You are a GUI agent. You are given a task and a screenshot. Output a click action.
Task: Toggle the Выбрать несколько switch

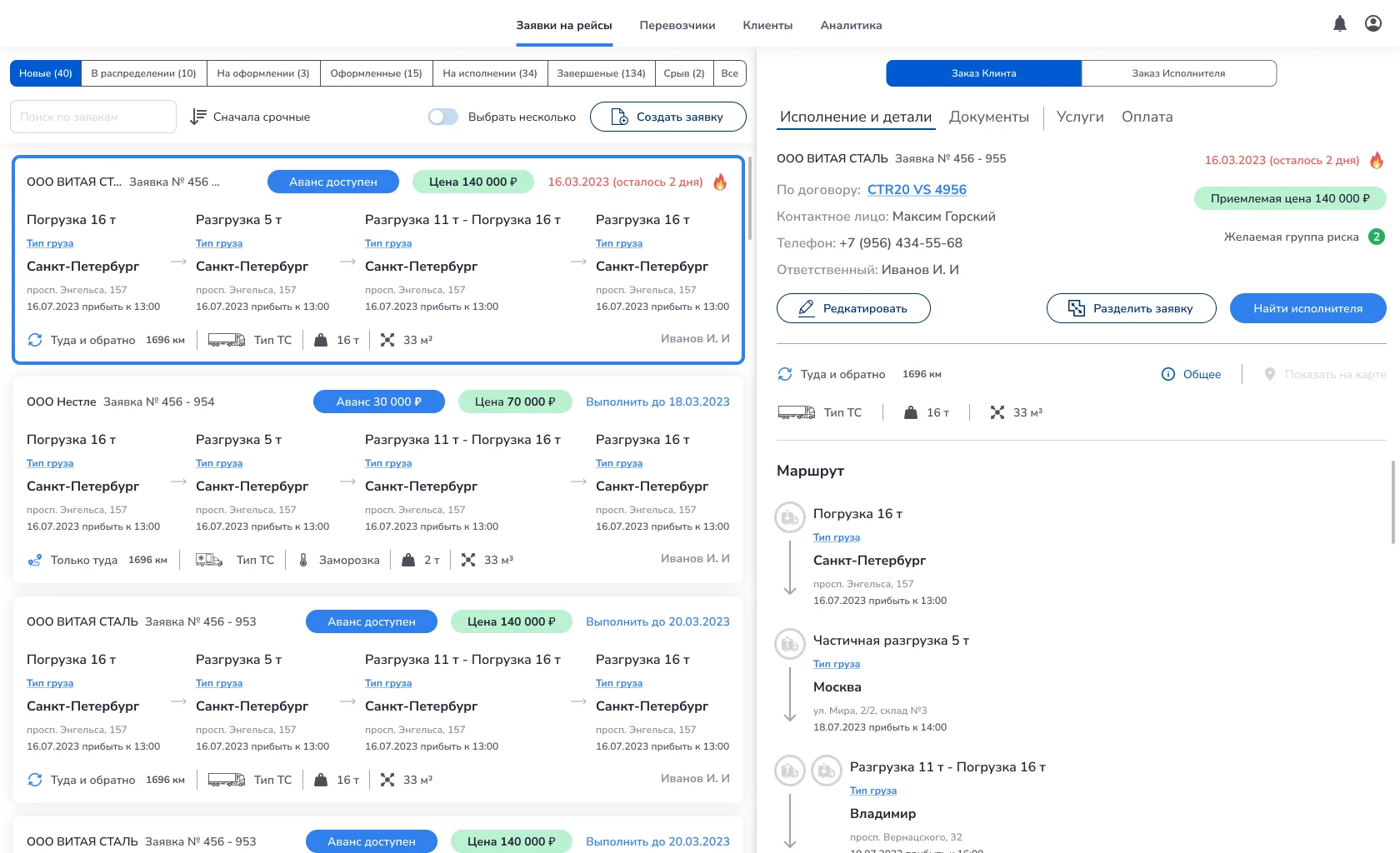click(x=443, y=117)
